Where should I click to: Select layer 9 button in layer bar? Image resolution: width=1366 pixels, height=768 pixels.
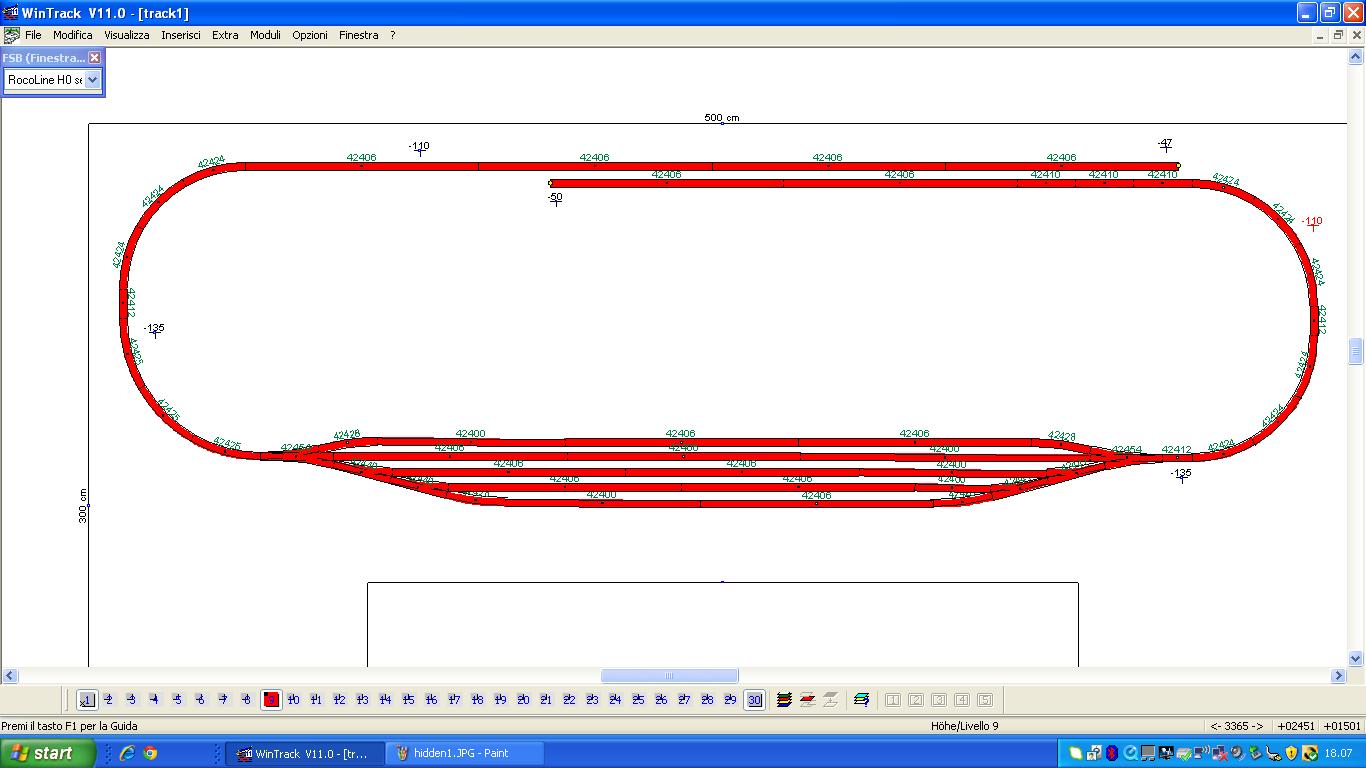271,700
